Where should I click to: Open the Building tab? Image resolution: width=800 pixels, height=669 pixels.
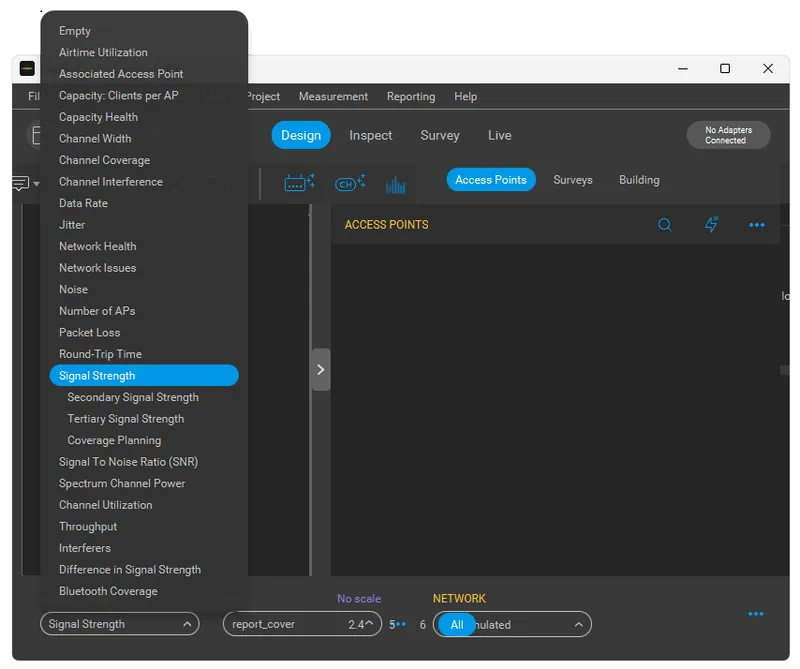[639, 180]
